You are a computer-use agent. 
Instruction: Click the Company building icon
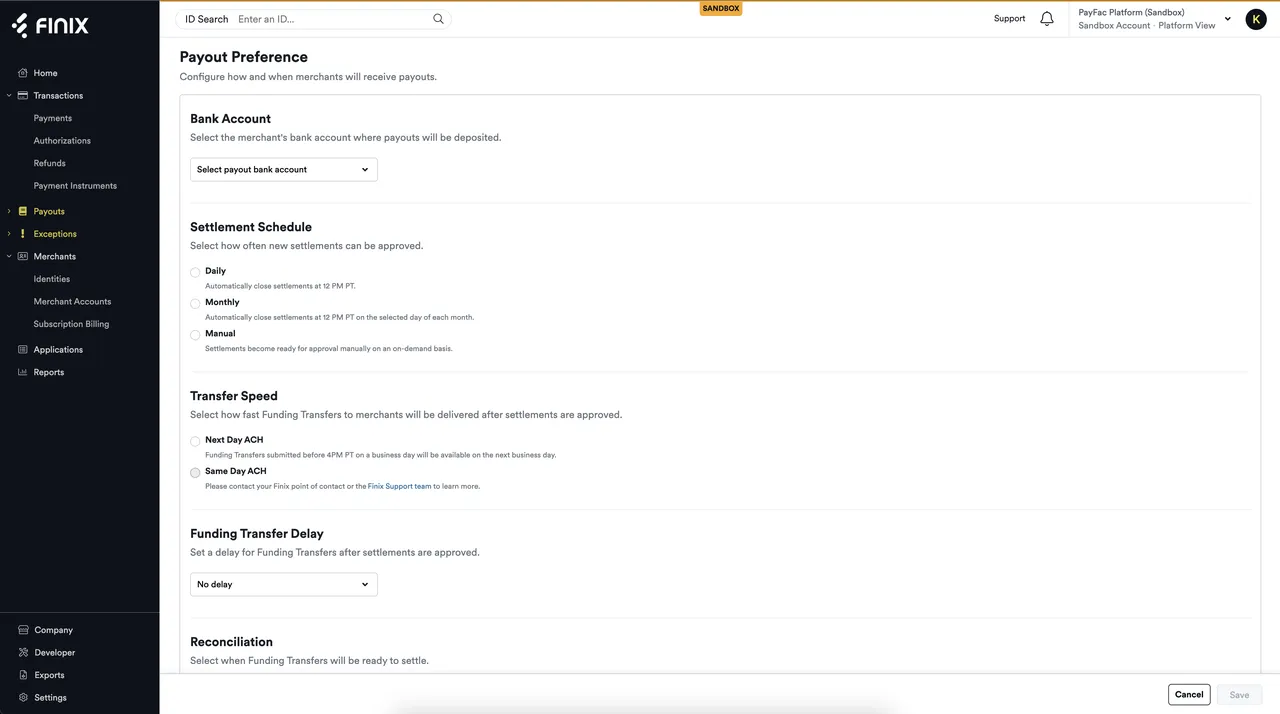point(23,630)
